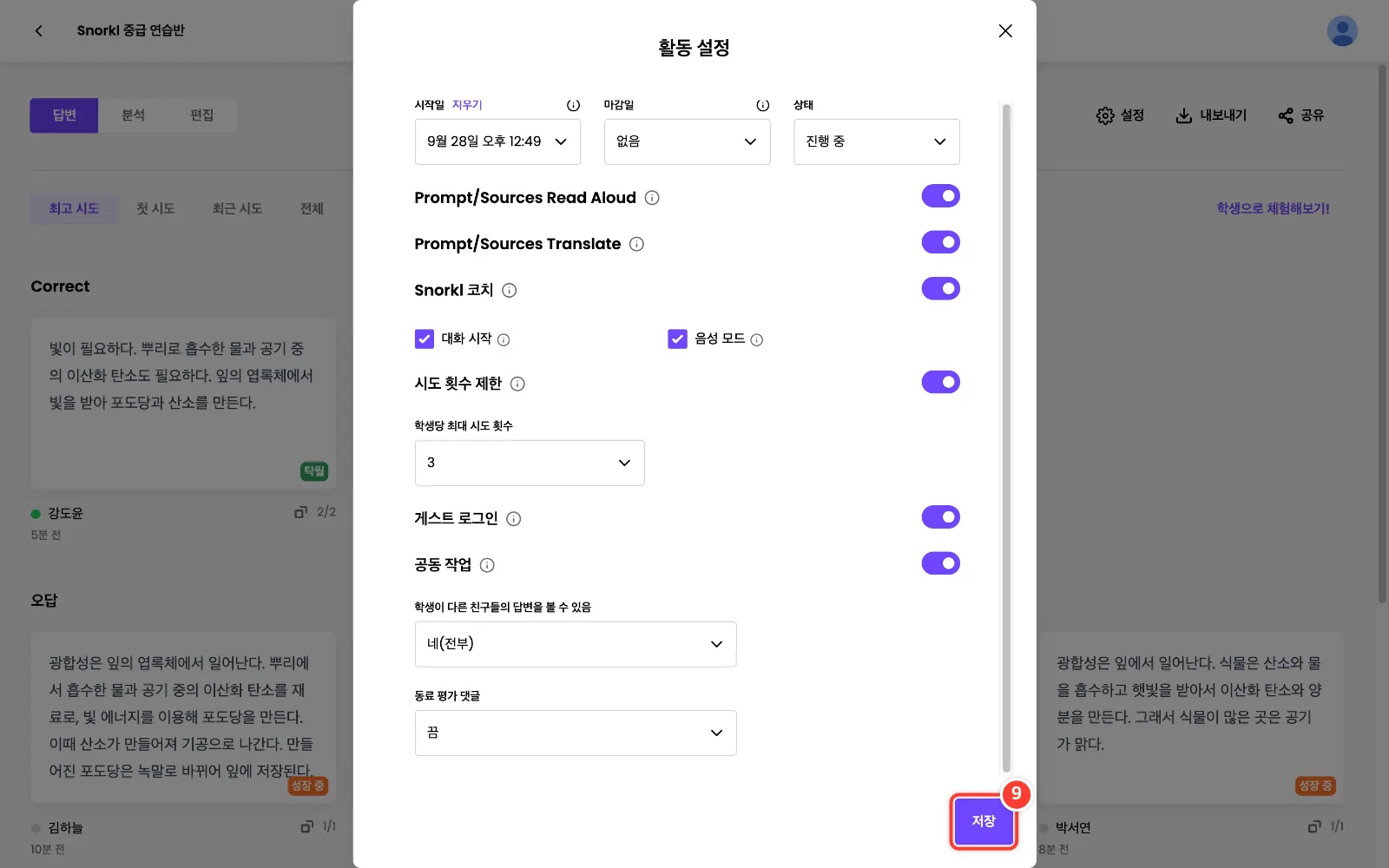Click the info icon beside Snorkl 코치
Screen dimensions: 1389x868
510,291
